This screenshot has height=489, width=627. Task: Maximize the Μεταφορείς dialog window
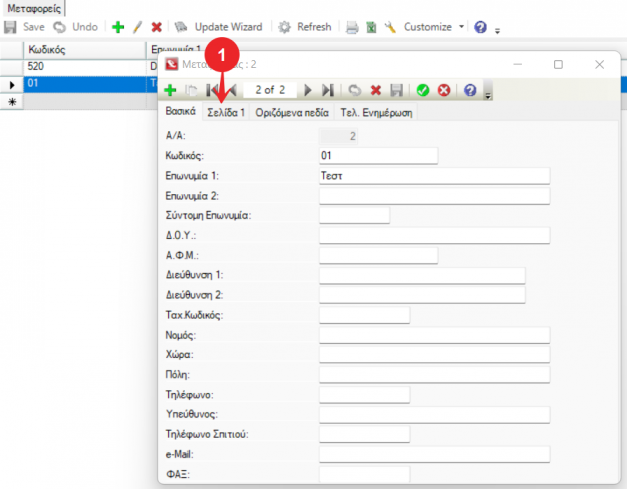pos(558,64)
